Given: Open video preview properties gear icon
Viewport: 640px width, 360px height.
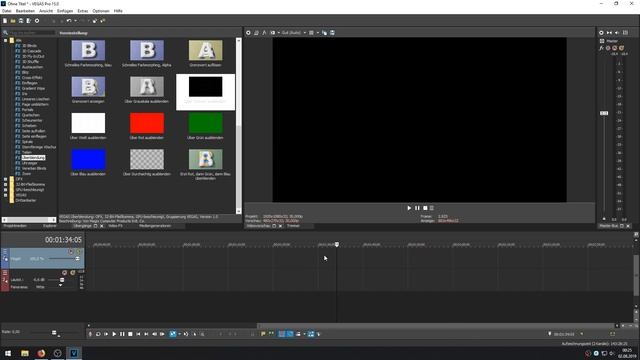Looking at the screenshot, I should tap(248, 33).
